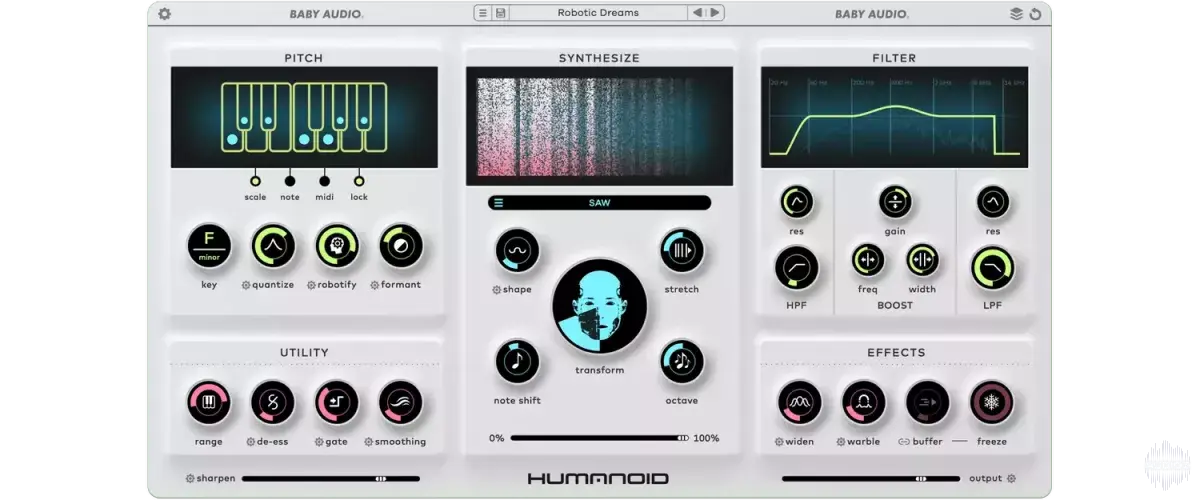Open shape settings gear
This screenshot has width=1200, height=500.
click(496, 290)
